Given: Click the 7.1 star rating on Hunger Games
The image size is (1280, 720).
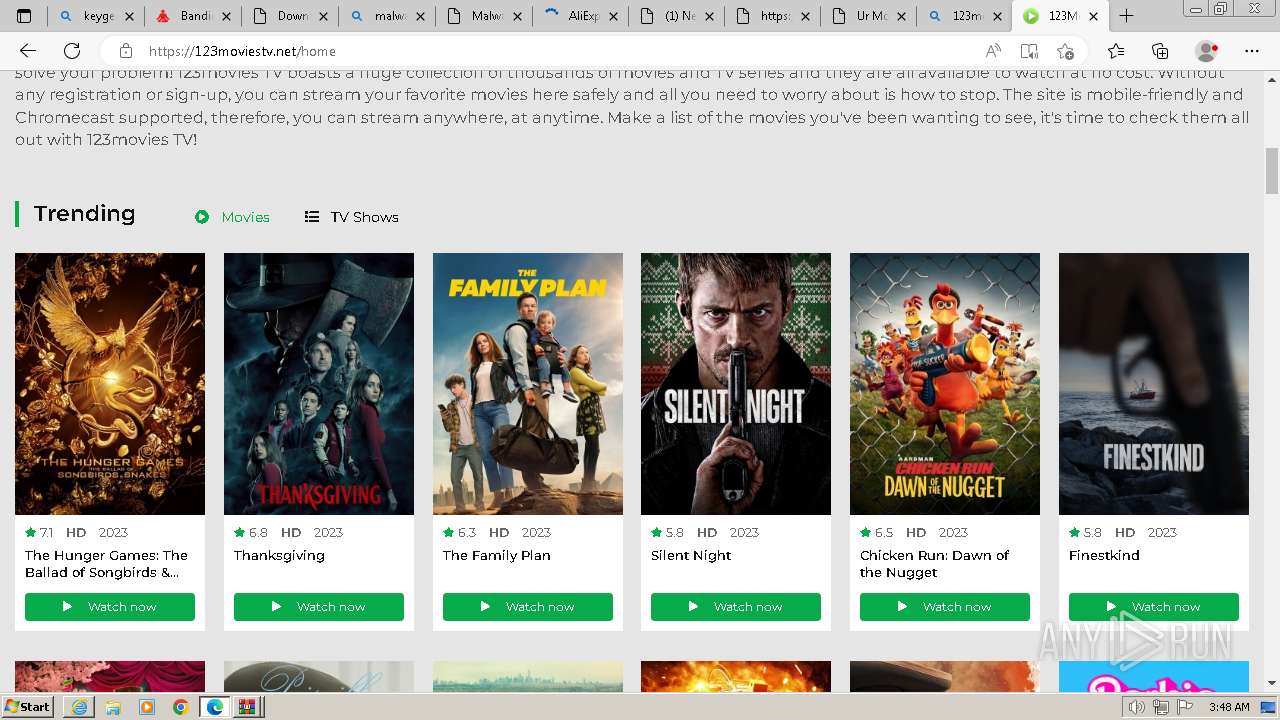Looking at the screenshot, I should click(39, 532).
